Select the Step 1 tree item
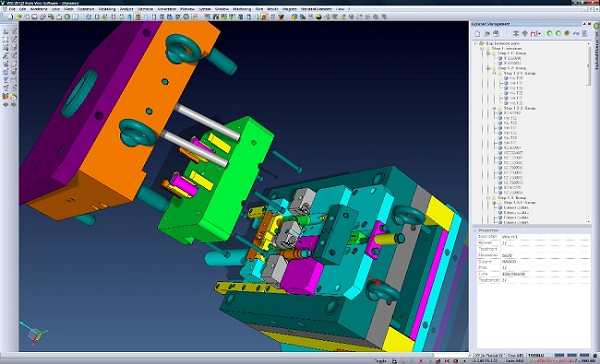This screenshot has height=364, width=600. coord(506,49)
